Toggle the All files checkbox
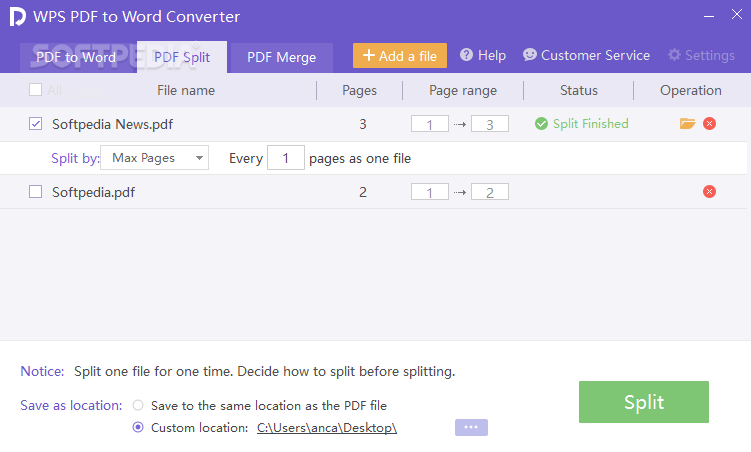This screenshot has width=751, height=452. (35, 90)
